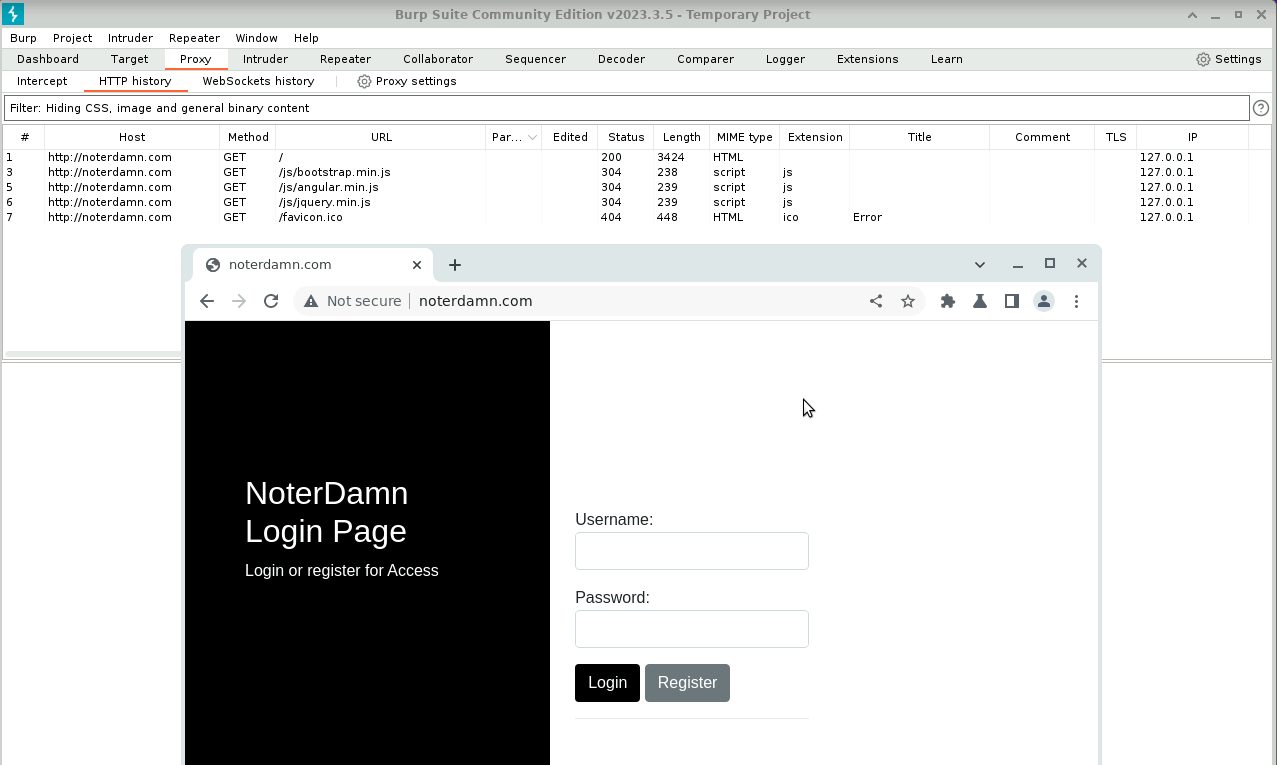The height and width of the screenshot is (765, 1277).
Task: Select the Intercept sub-tab
Action: point(42,81)
